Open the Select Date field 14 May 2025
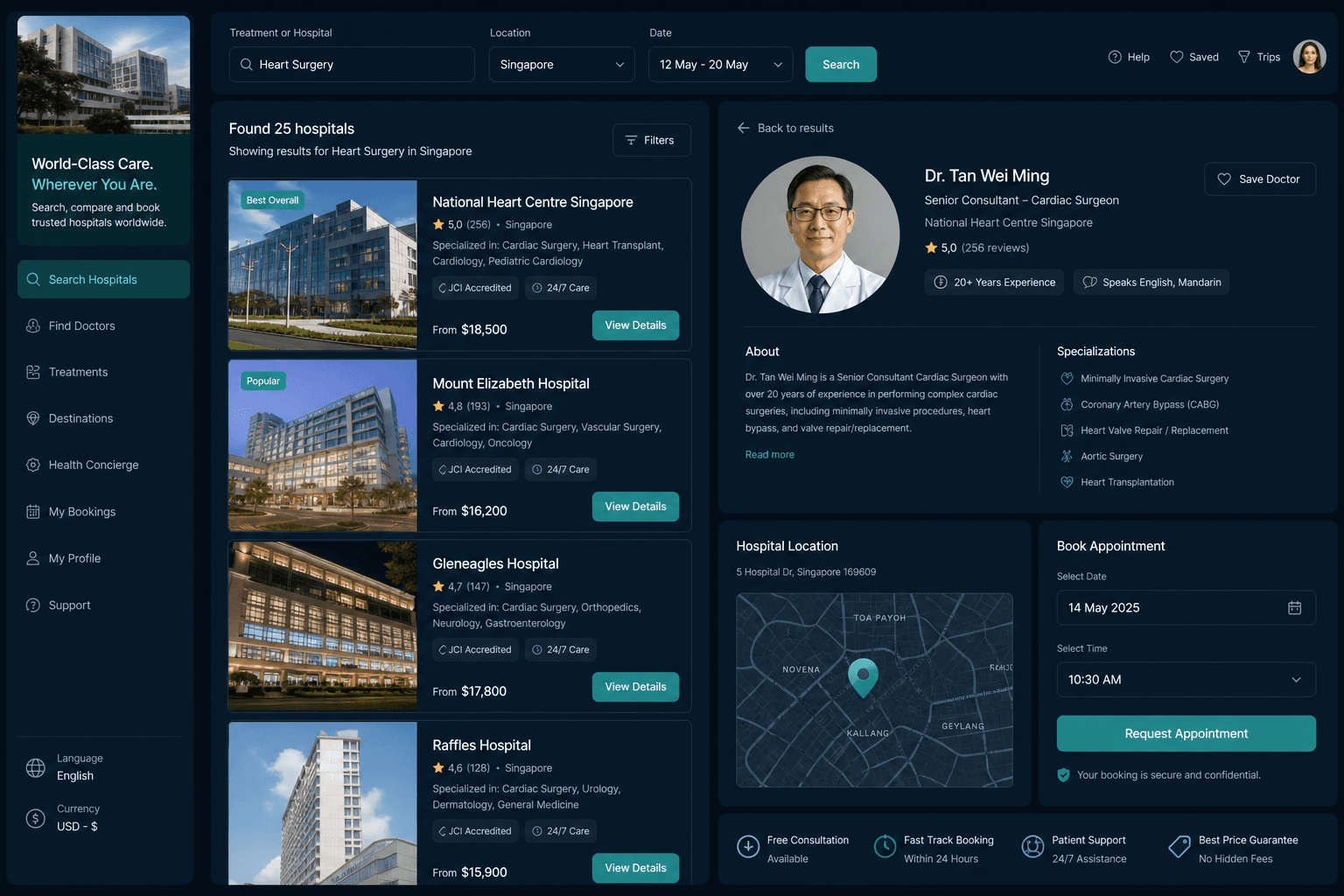The height and width of the screenshot is (896, 1344). click(1186, 608)
